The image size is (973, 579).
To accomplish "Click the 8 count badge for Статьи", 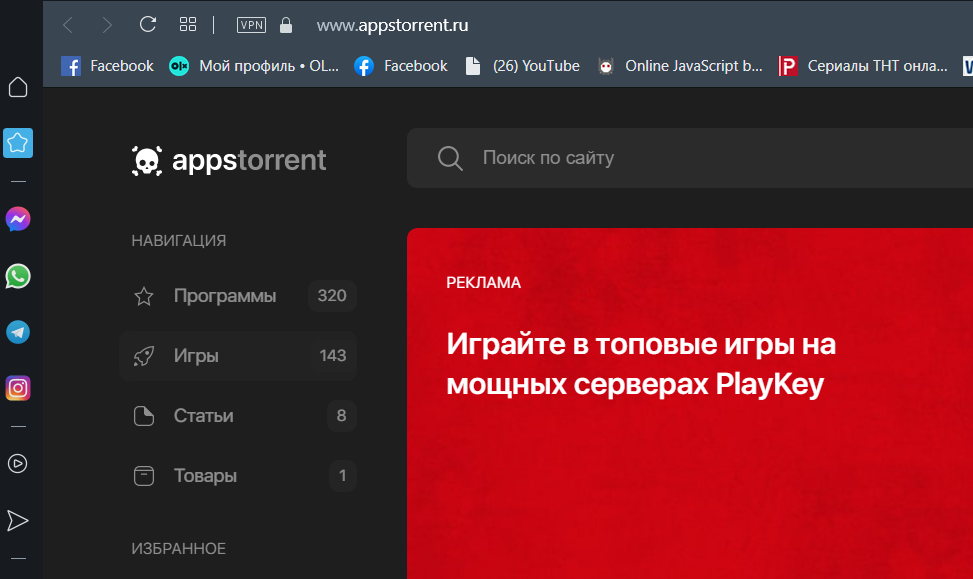I will click(341, 416).
